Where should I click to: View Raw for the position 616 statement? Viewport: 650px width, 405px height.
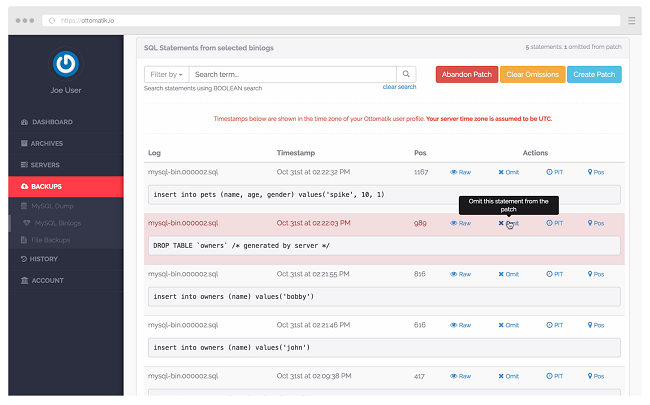[x=461, y=325]
